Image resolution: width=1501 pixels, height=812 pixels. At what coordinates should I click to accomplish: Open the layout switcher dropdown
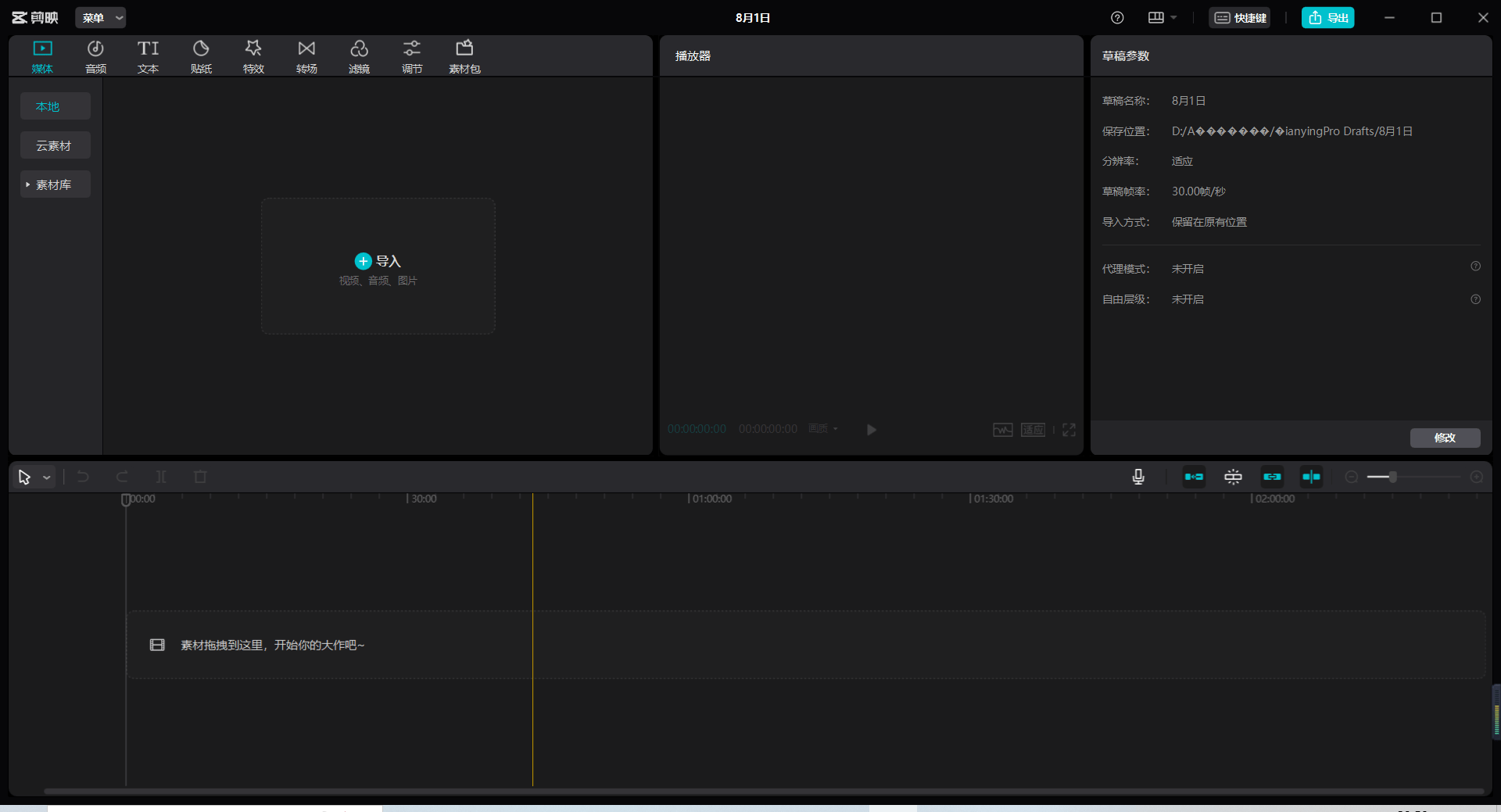tap(1162, 18)
